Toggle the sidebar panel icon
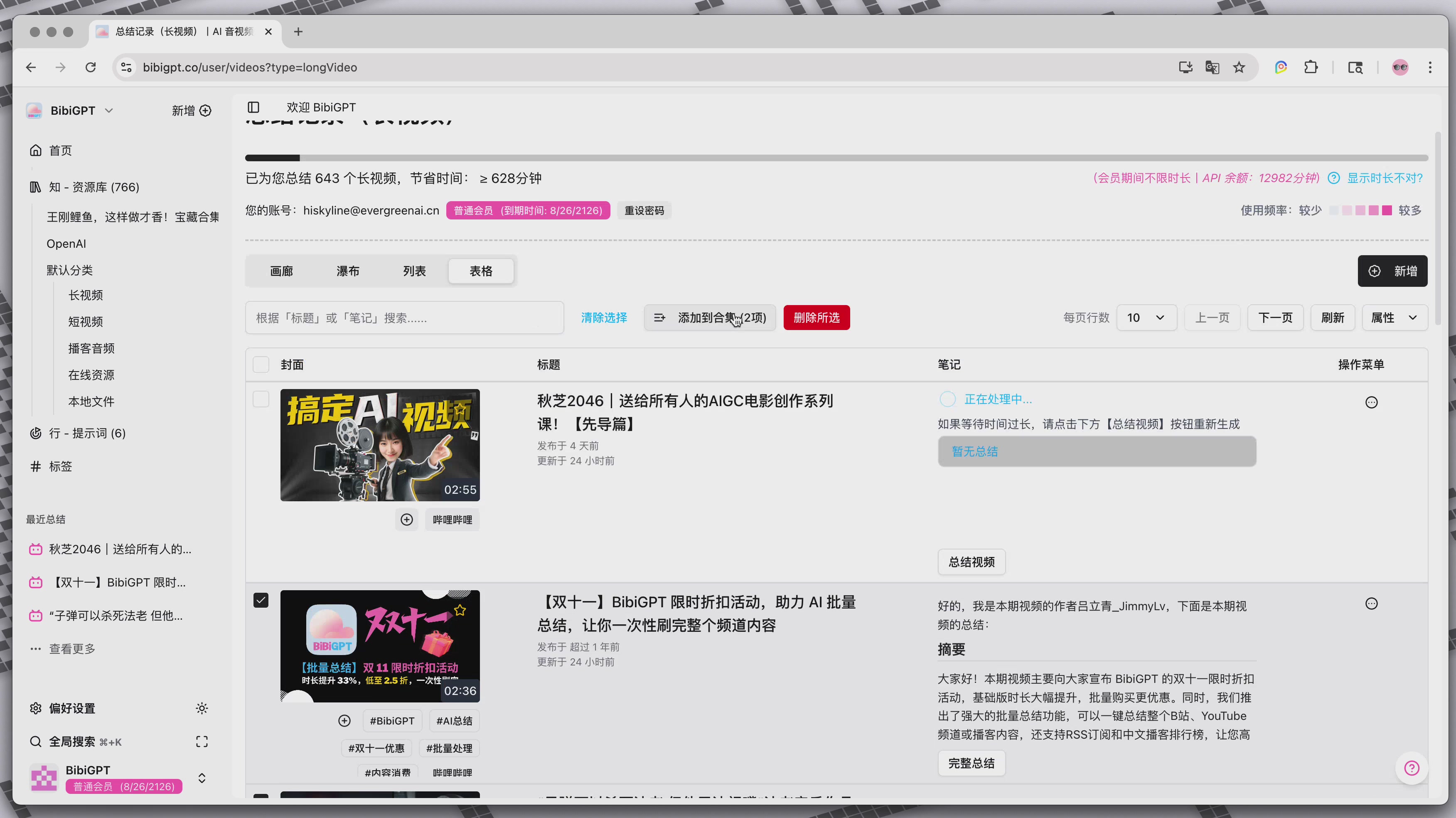The image size is (1456, 818). click(x=253, y=107)
